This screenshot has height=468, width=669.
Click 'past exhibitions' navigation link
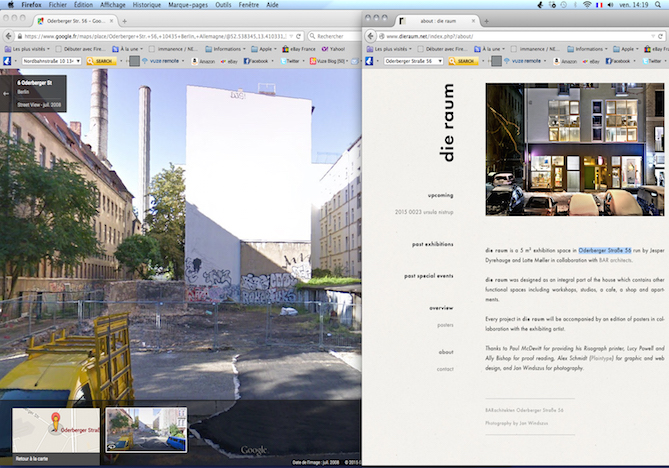[x=433, y=244]
